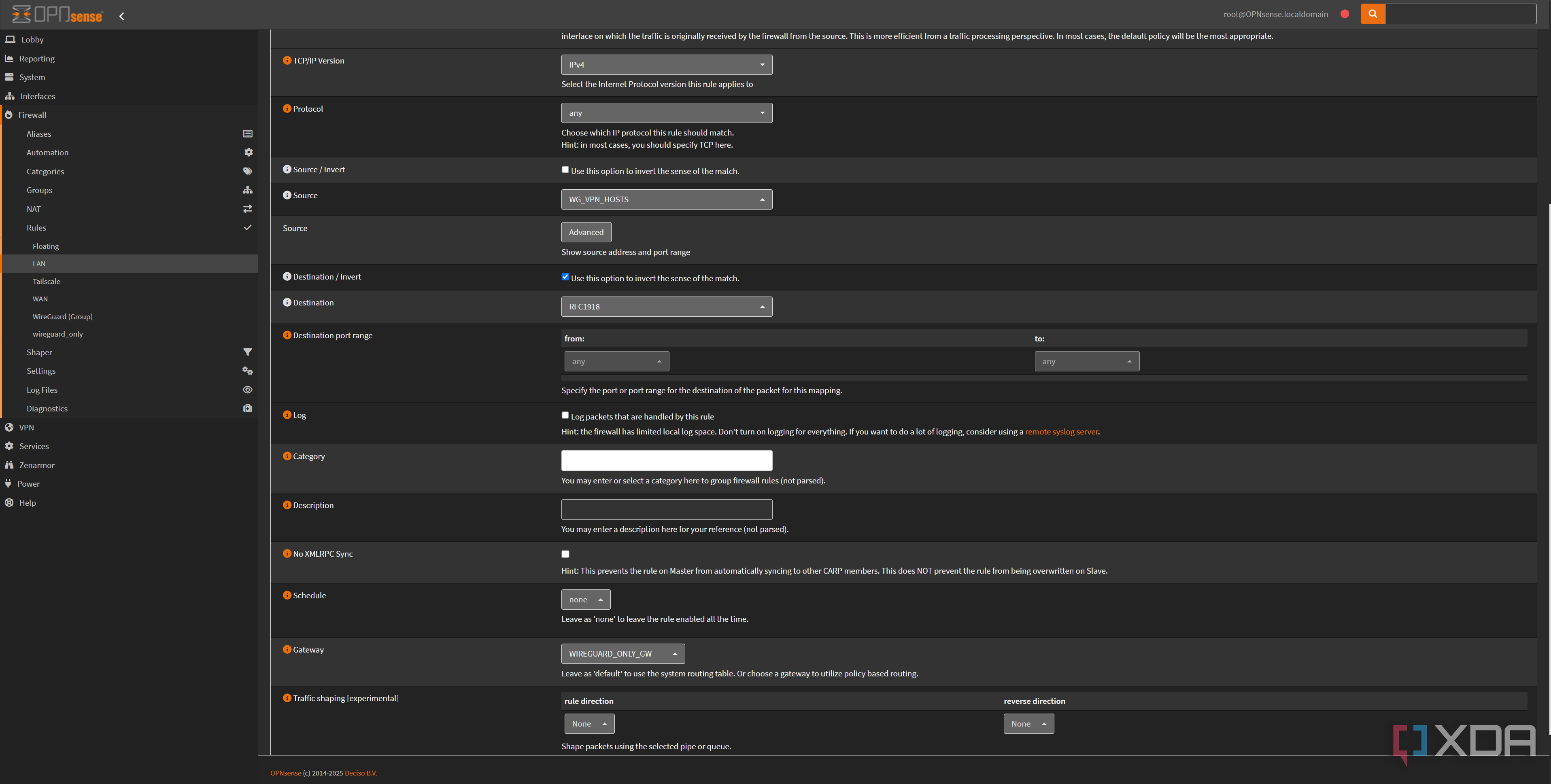Click the Category input field
The image size is (1551, 784).
pyautogui.click(x=667, y=460)
